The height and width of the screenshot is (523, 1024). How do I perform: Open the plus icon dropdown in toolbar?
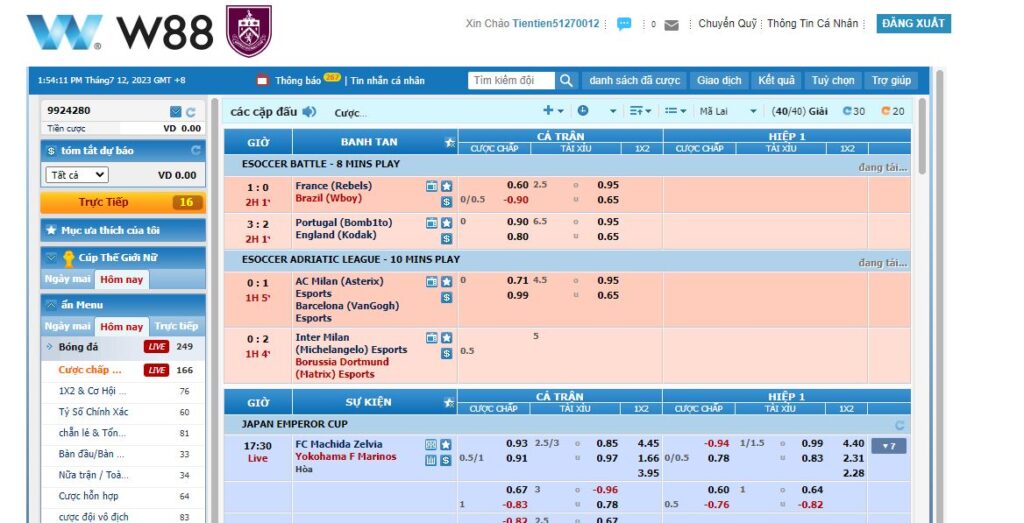pos(553,110)
